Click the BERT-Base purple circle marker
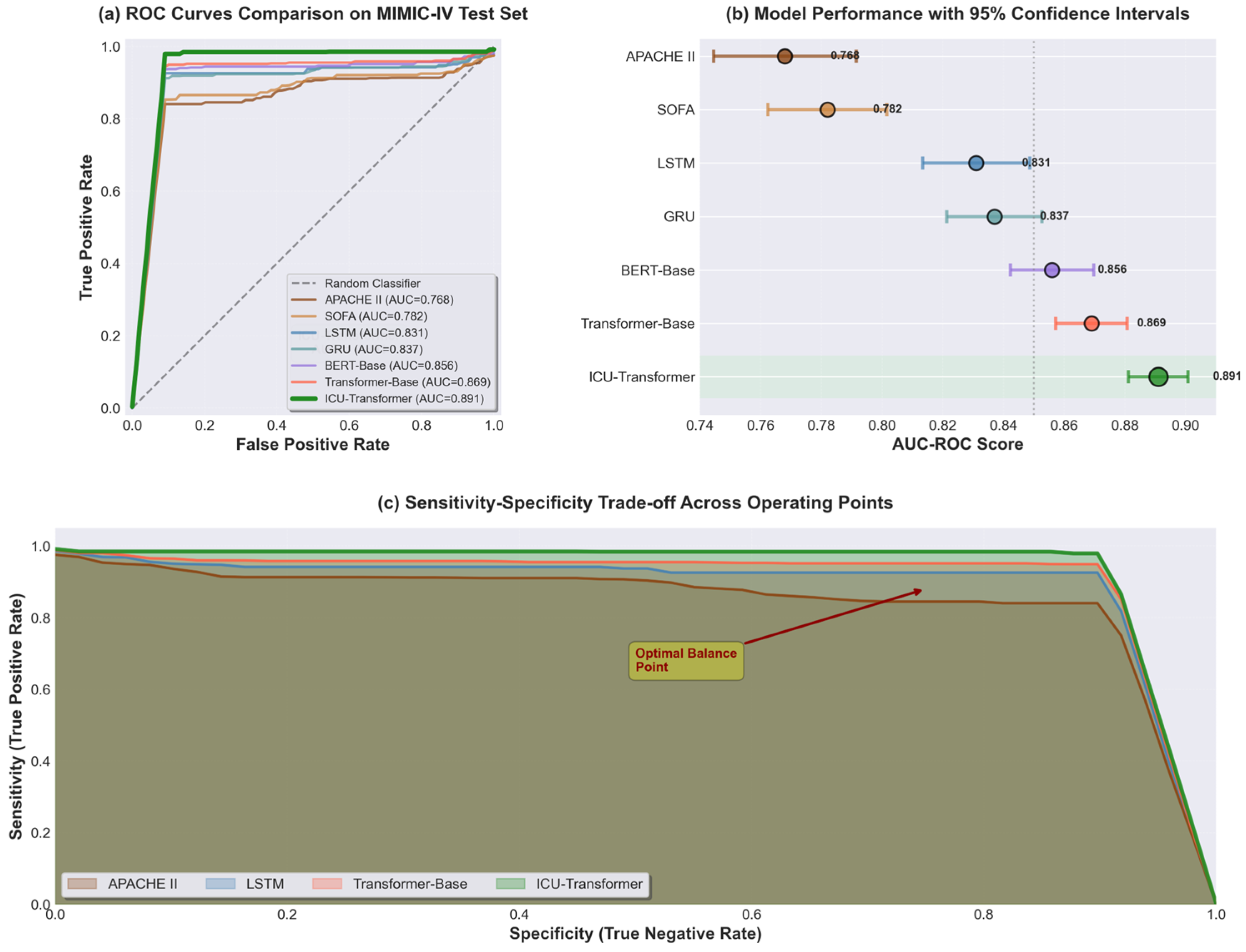The width and height of the screenshot is (1246, 952). pyautogui.click(x=1052, y=270)
